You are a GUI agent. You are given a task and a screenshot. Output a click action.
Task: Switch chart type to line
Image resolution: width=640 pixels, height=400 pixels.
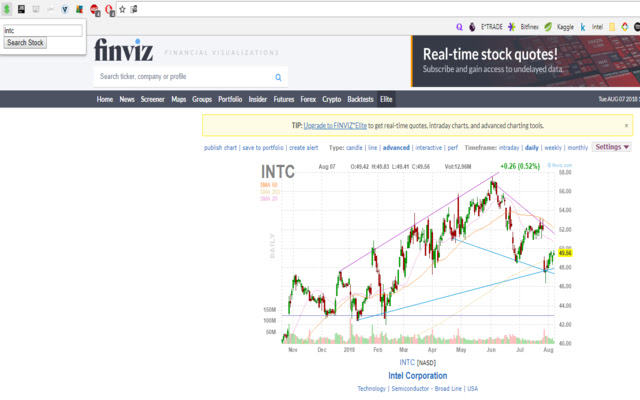[373, 148]
